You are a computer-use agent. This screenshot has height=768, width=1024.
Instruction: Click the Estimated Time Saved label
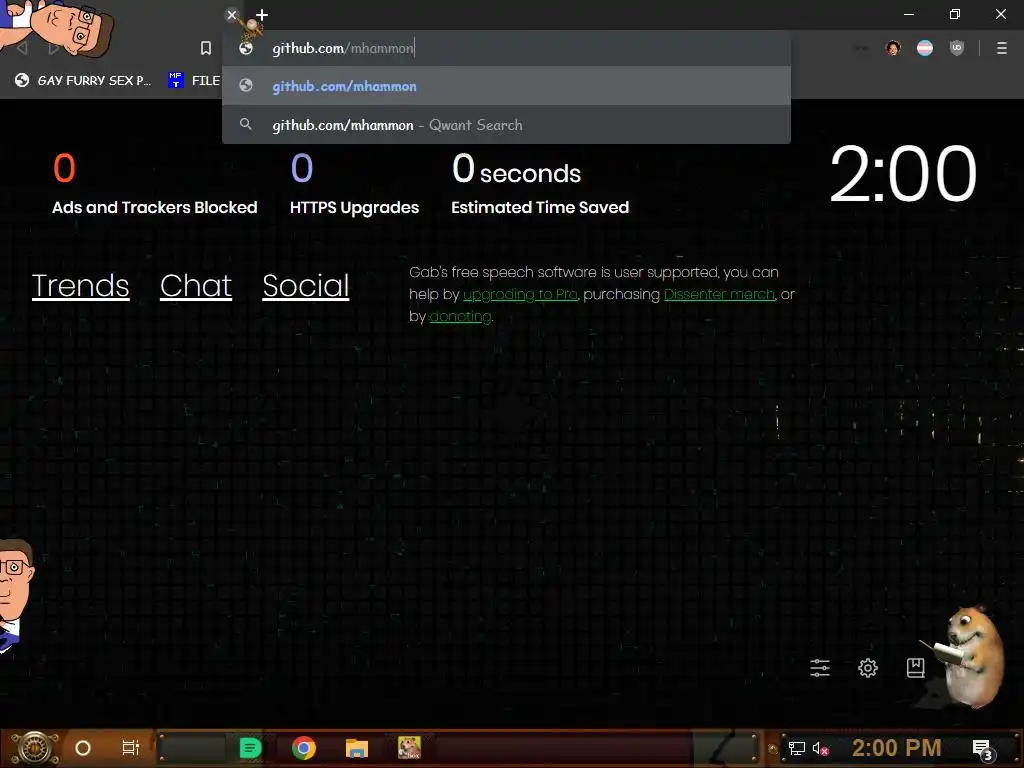539,208
